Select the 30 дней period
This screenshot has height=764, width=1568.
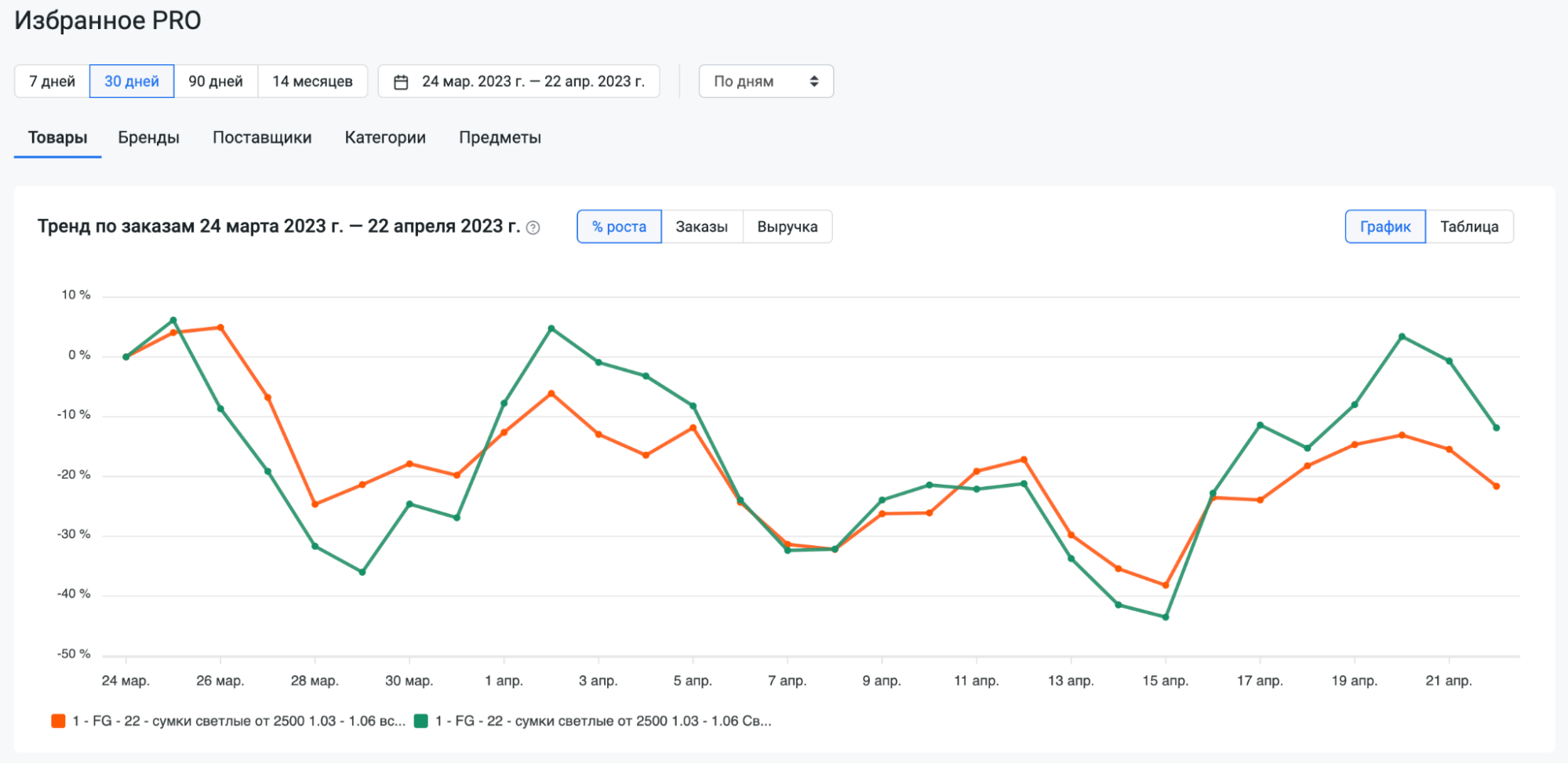(132, 82)
